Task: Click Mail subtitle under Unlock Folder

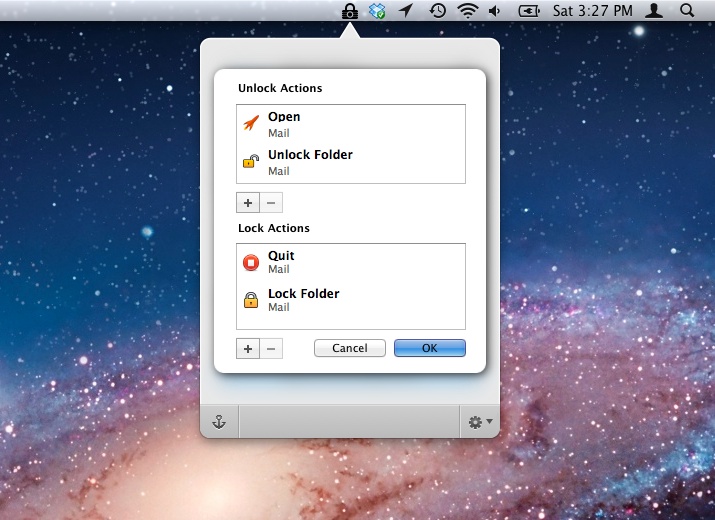Action: (279, 171)
